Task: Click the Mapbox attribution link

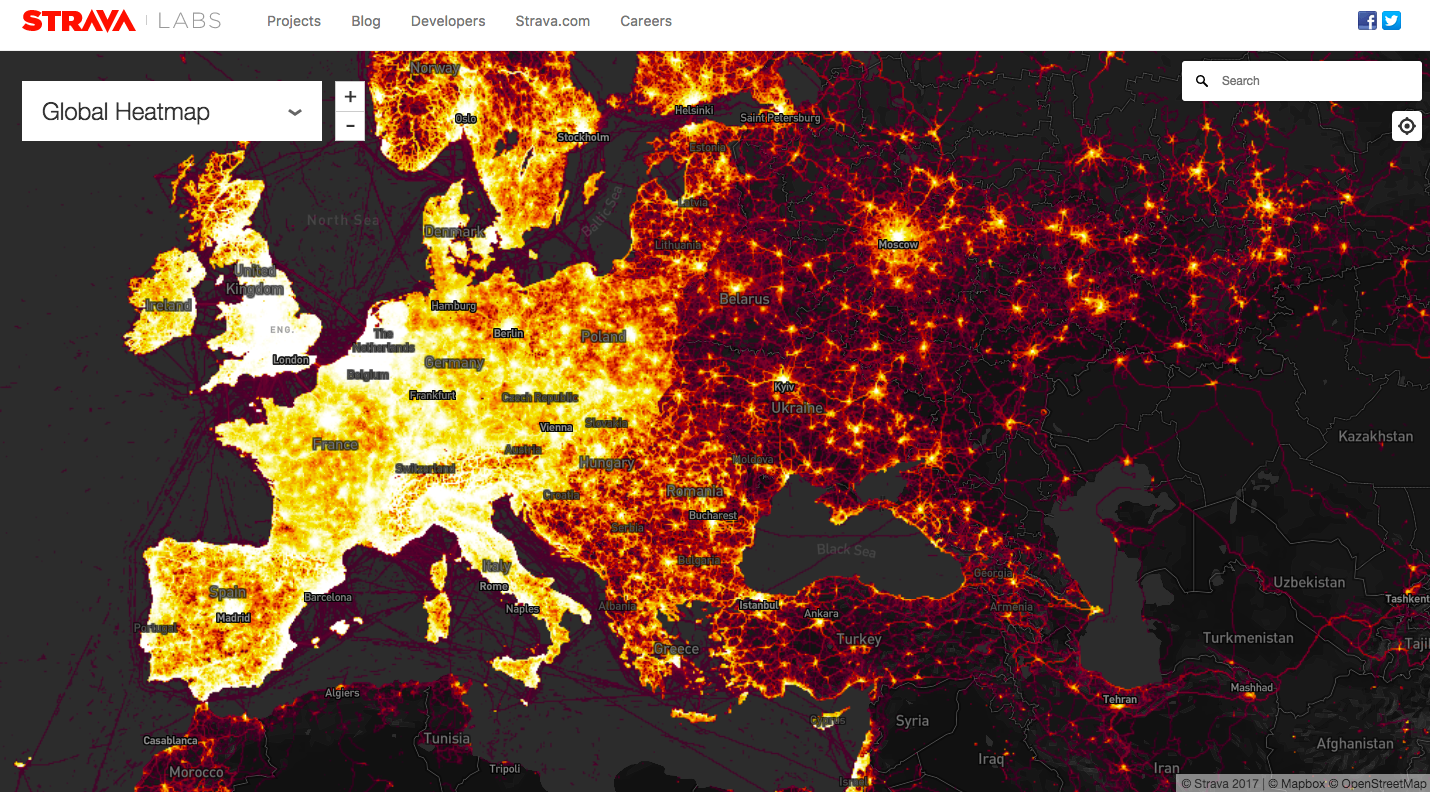Action: [x=1299, y=784]
